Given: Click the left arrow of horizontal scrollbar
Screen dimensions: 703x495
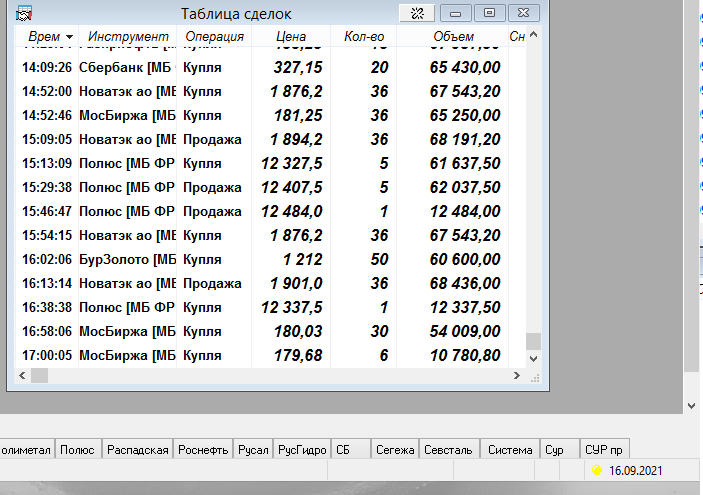Looking at the screenshot, I should (x=22, y=375).
